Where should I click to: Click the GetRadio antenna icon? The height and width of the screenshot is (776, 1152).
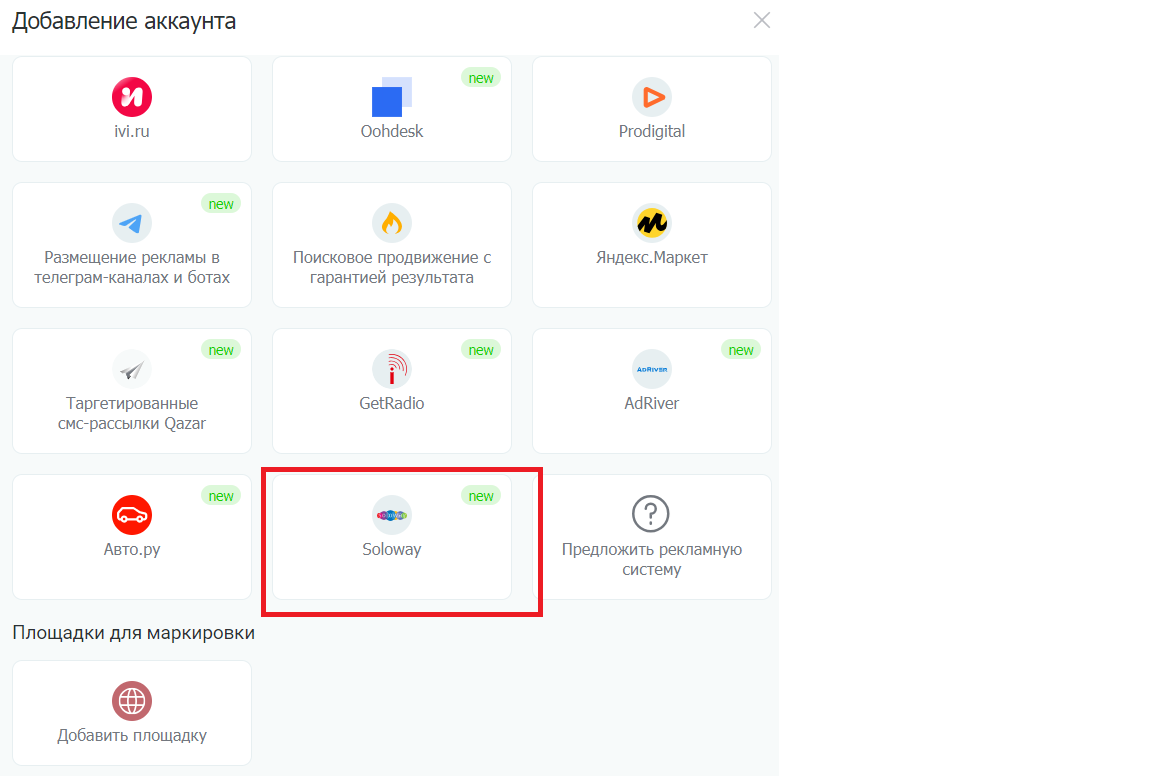(x=392, y=369)
